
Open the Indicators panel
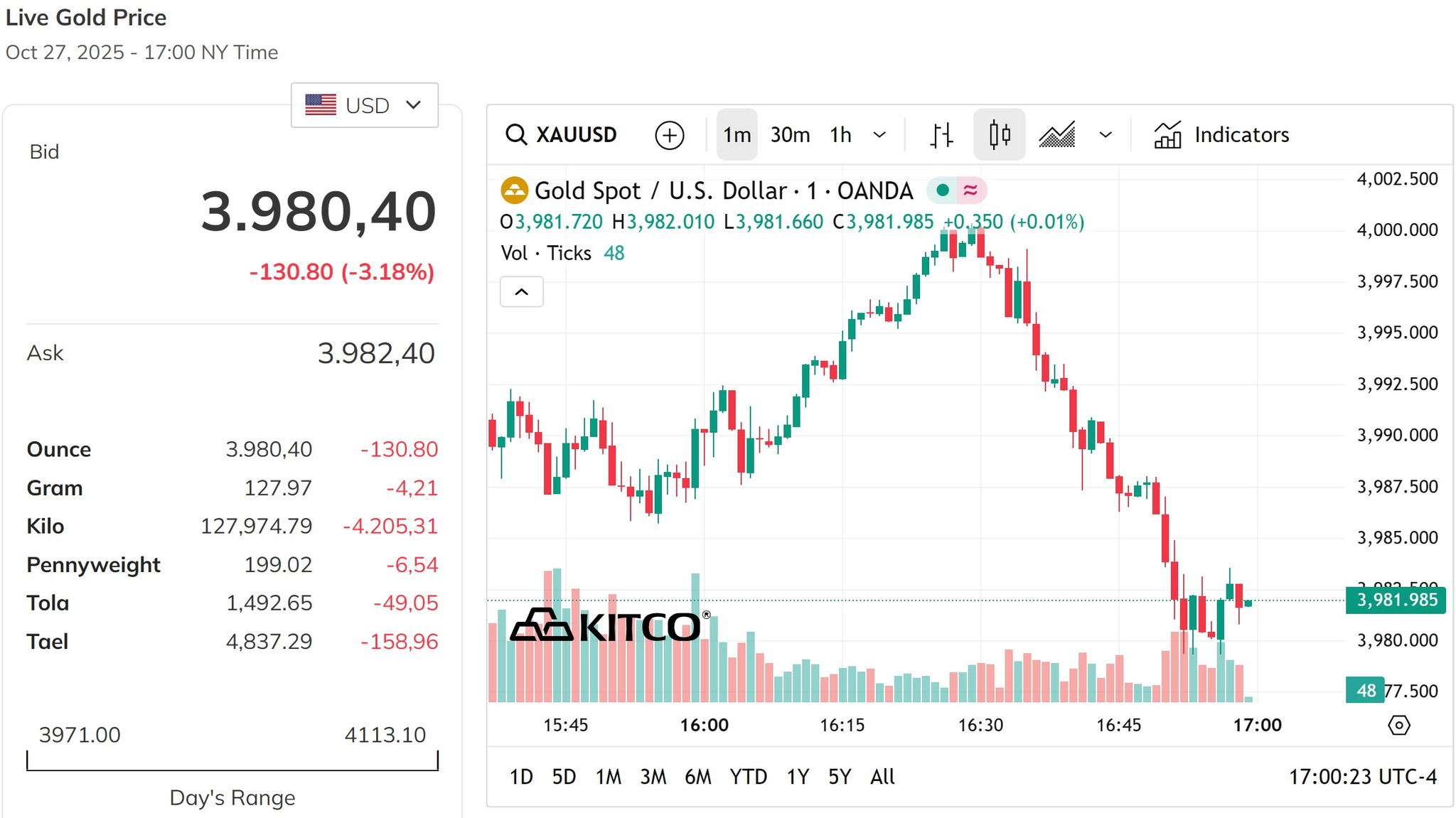point(1221,134)
